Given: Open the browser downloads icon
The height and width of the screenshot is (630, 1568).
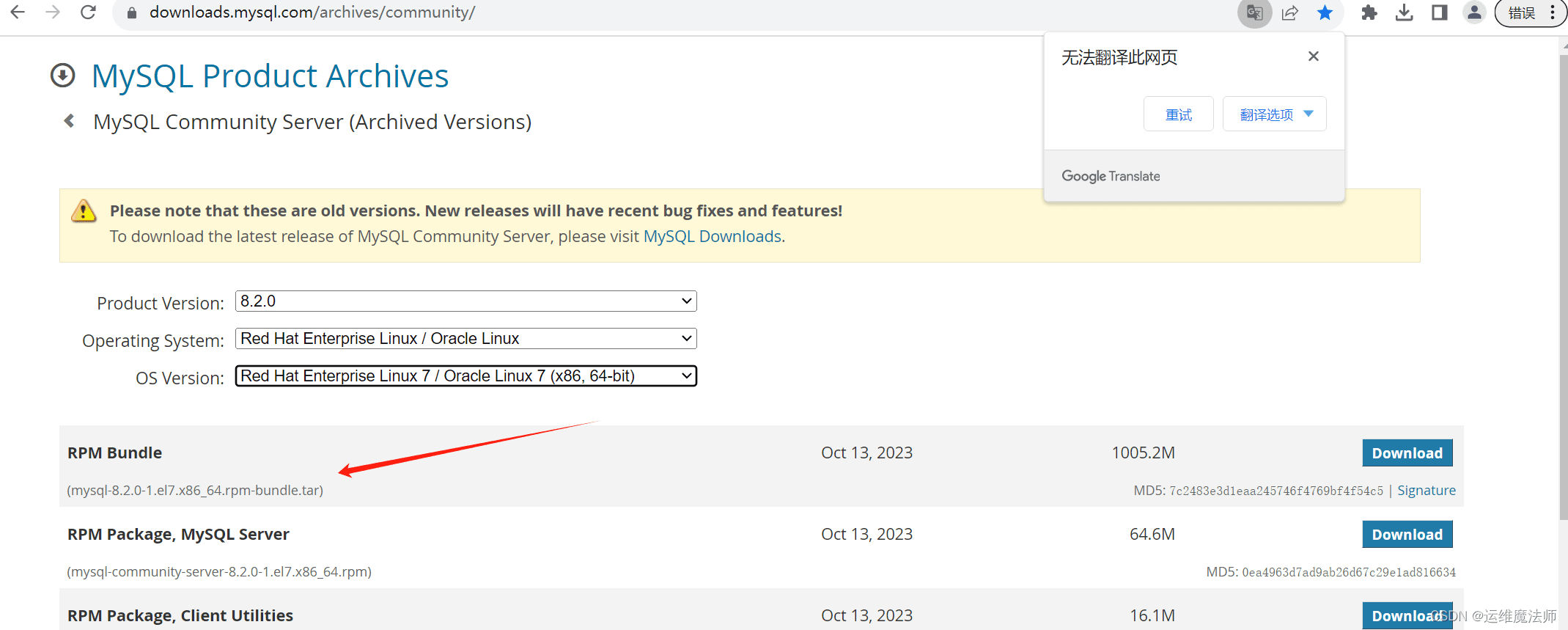Looking at the screenshot, I should 1405,13.
